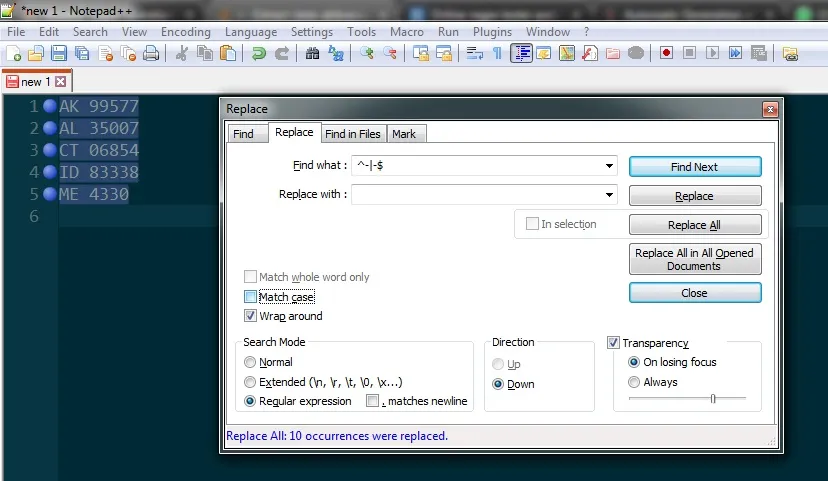Click the binoculars Find icon

coord(312,53)
